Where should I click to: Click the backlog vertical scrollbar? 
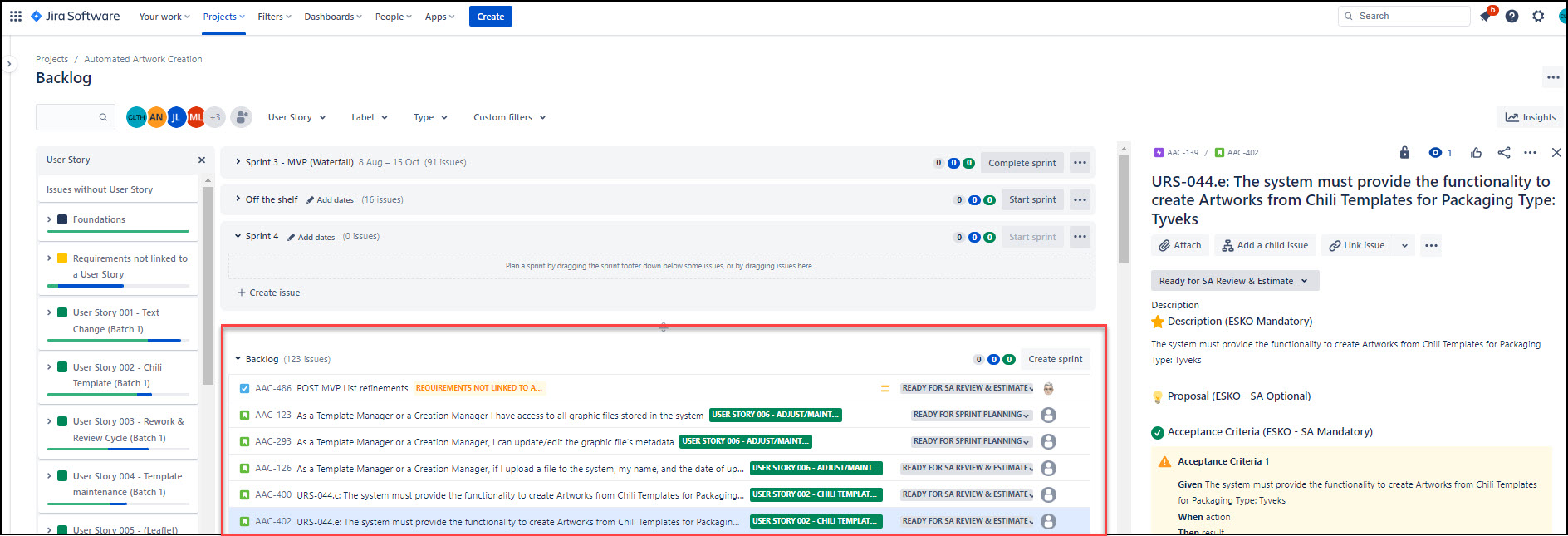click(x=1124, y=208)
